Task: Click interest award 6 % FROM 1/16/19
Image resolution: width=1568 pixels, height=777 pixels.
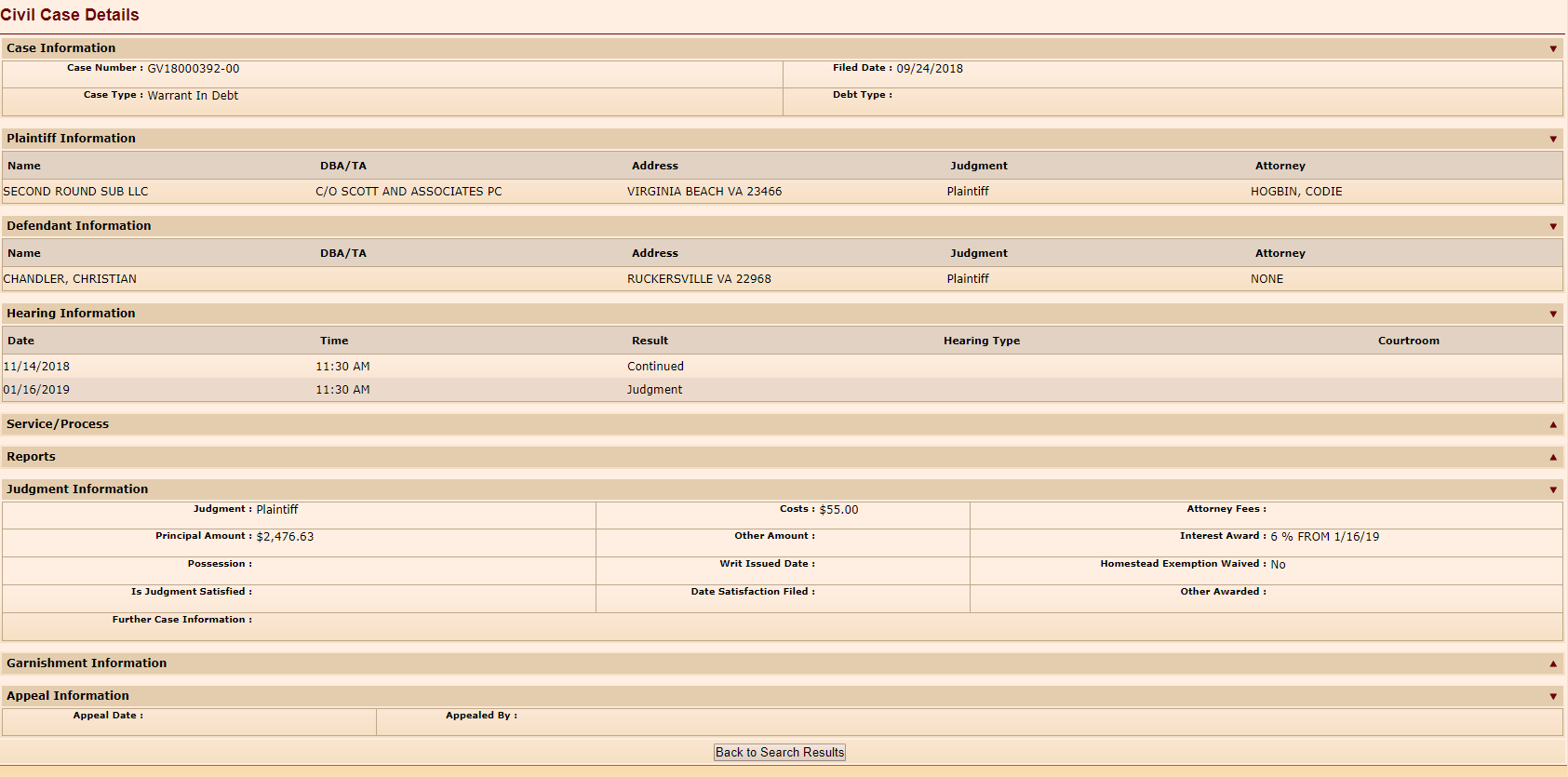Action: coord(1325,537)
